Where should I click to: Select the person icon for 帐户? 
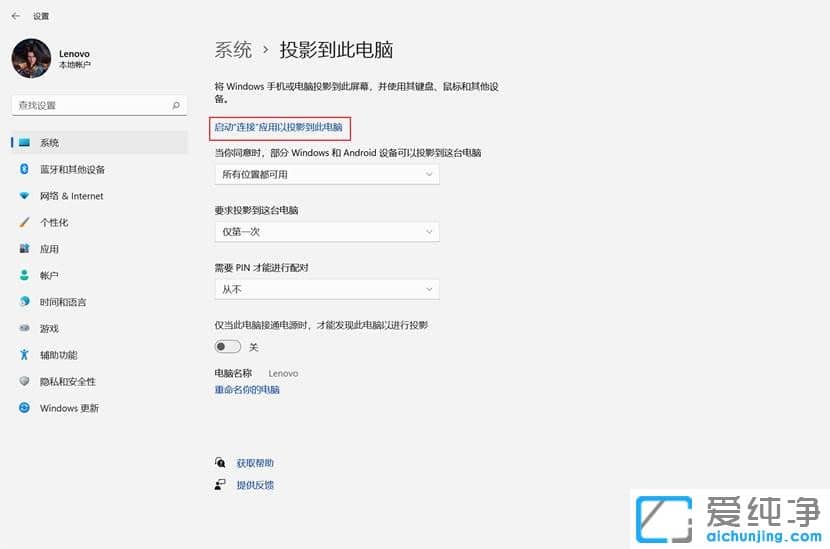pos(24,275)
